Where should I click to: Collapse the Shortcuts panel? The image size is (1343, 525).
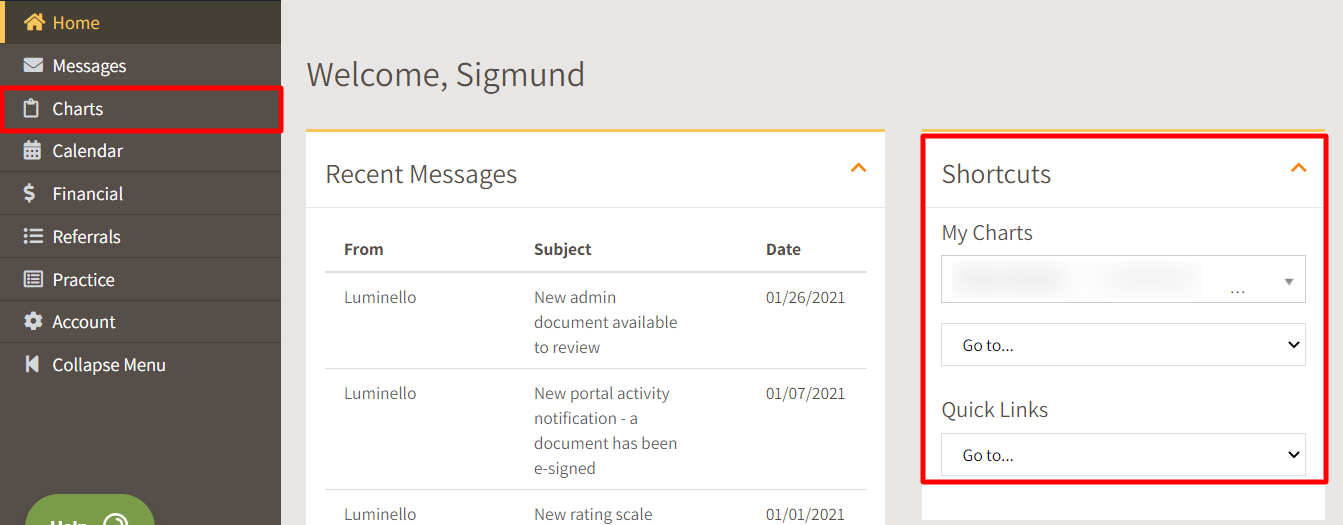pyautogui.click(x=1298, y=168)
